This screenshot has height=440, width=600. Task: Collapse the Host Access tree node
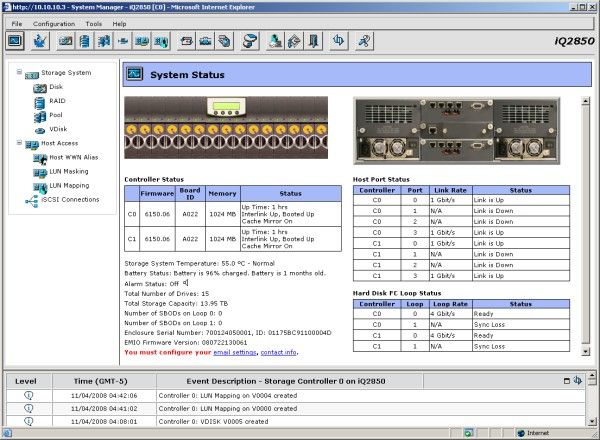[x=19, y=143]
